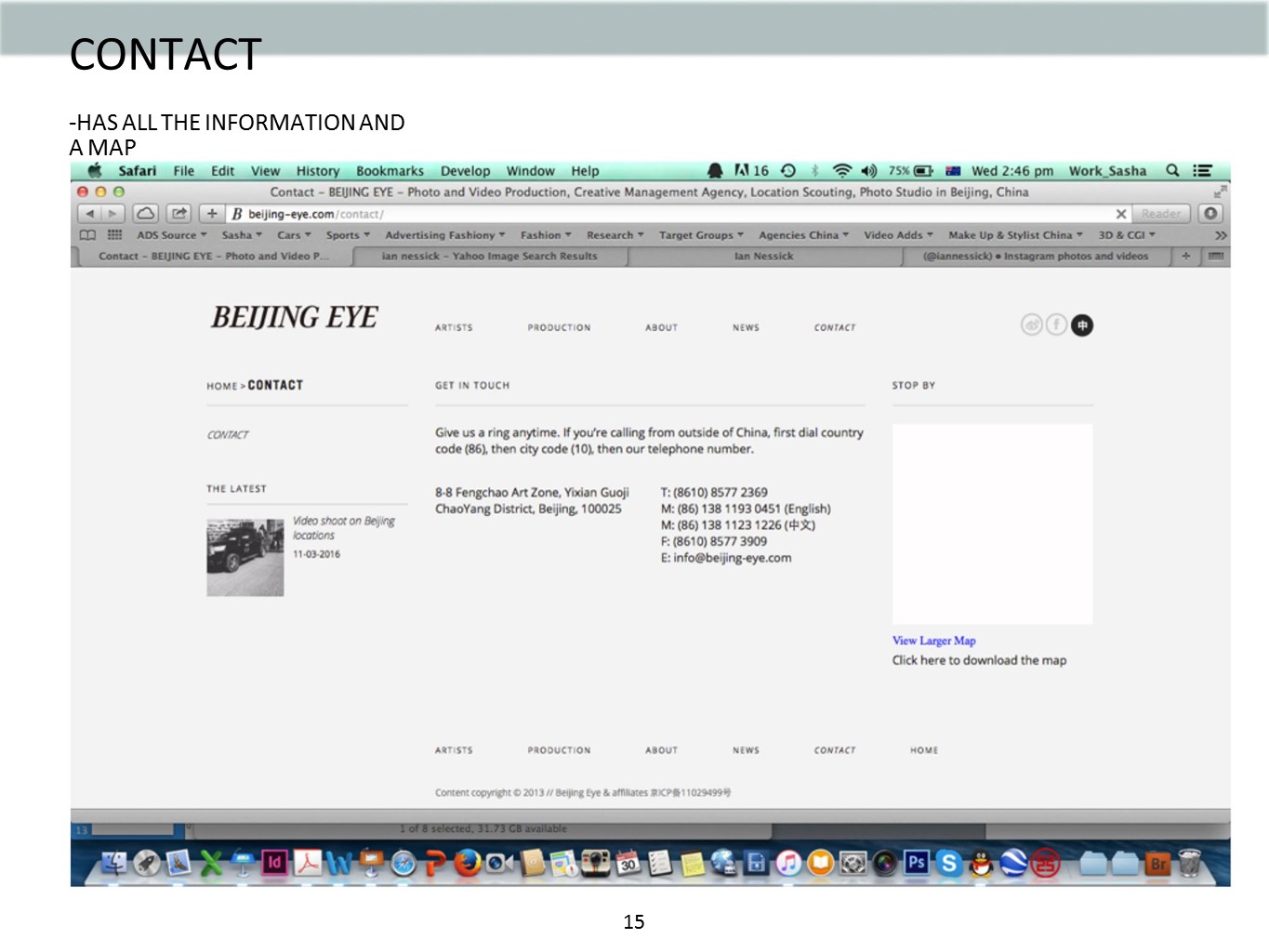Launch Adobe InDesign from the Dock
Screen dimensions: 1269x952
274,863
